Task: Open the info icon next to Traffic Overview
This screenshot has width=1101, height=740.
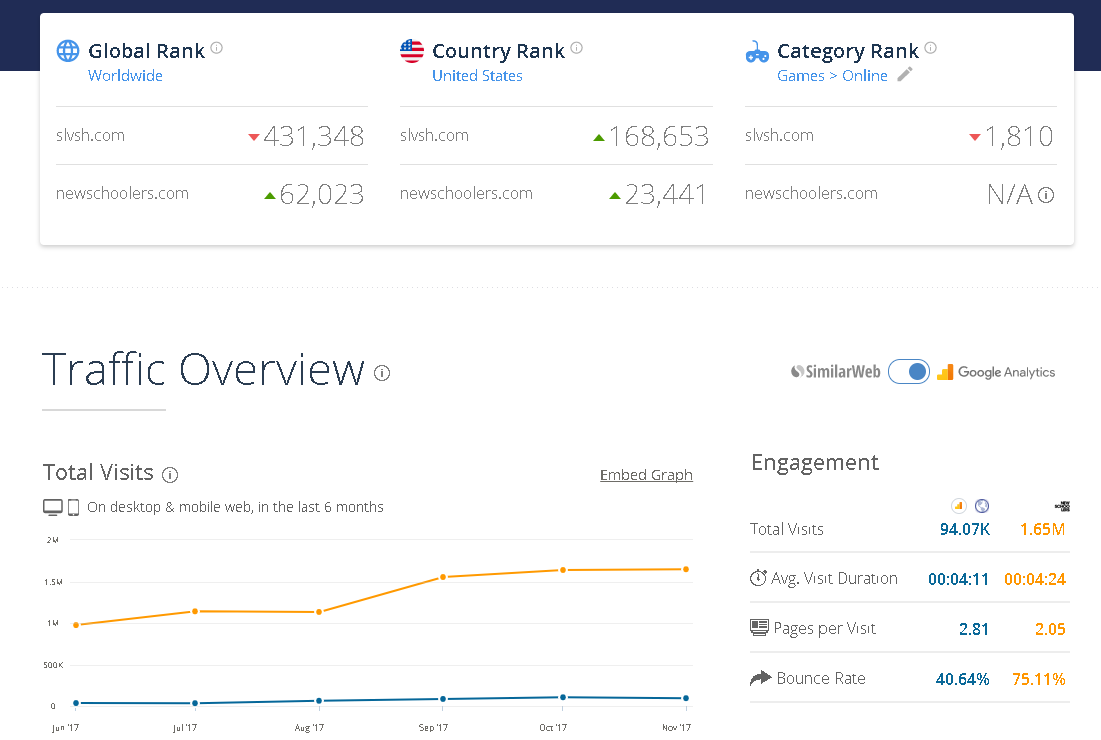Action: pos(382,373)
